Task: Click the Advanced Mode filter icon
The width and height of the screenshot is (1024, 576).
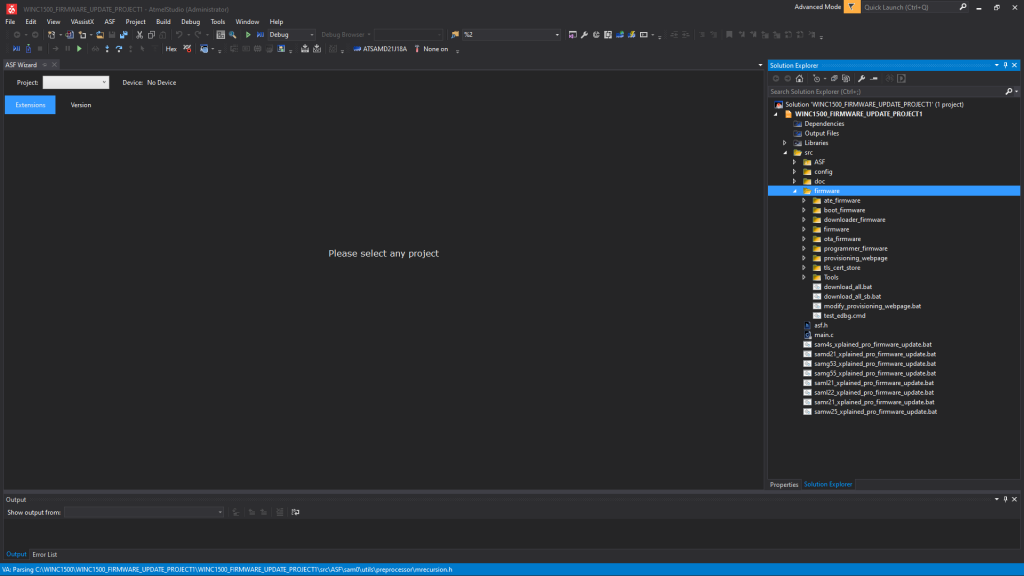Action: [x=852, y=7]
